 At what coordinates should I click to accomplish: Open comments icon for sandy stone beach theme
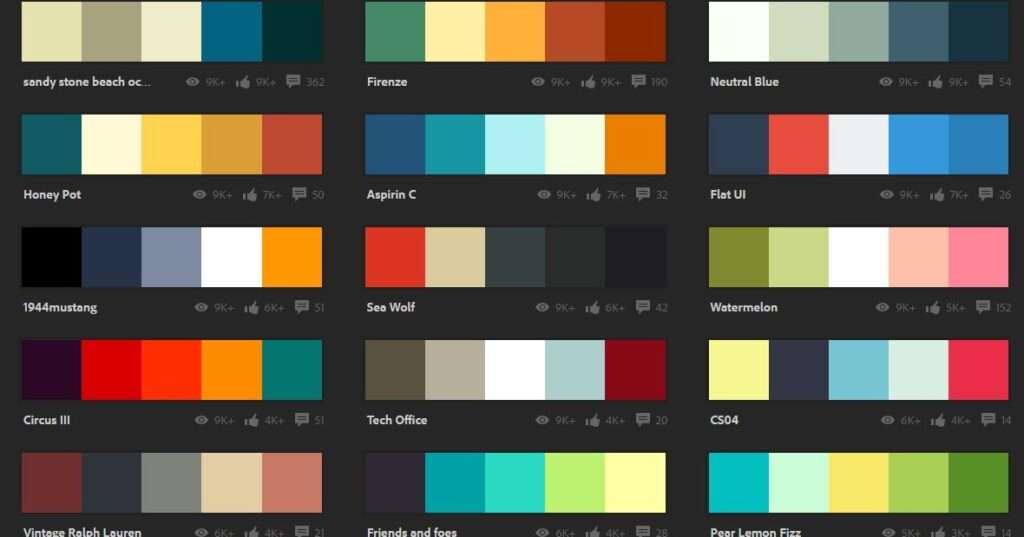293,81
